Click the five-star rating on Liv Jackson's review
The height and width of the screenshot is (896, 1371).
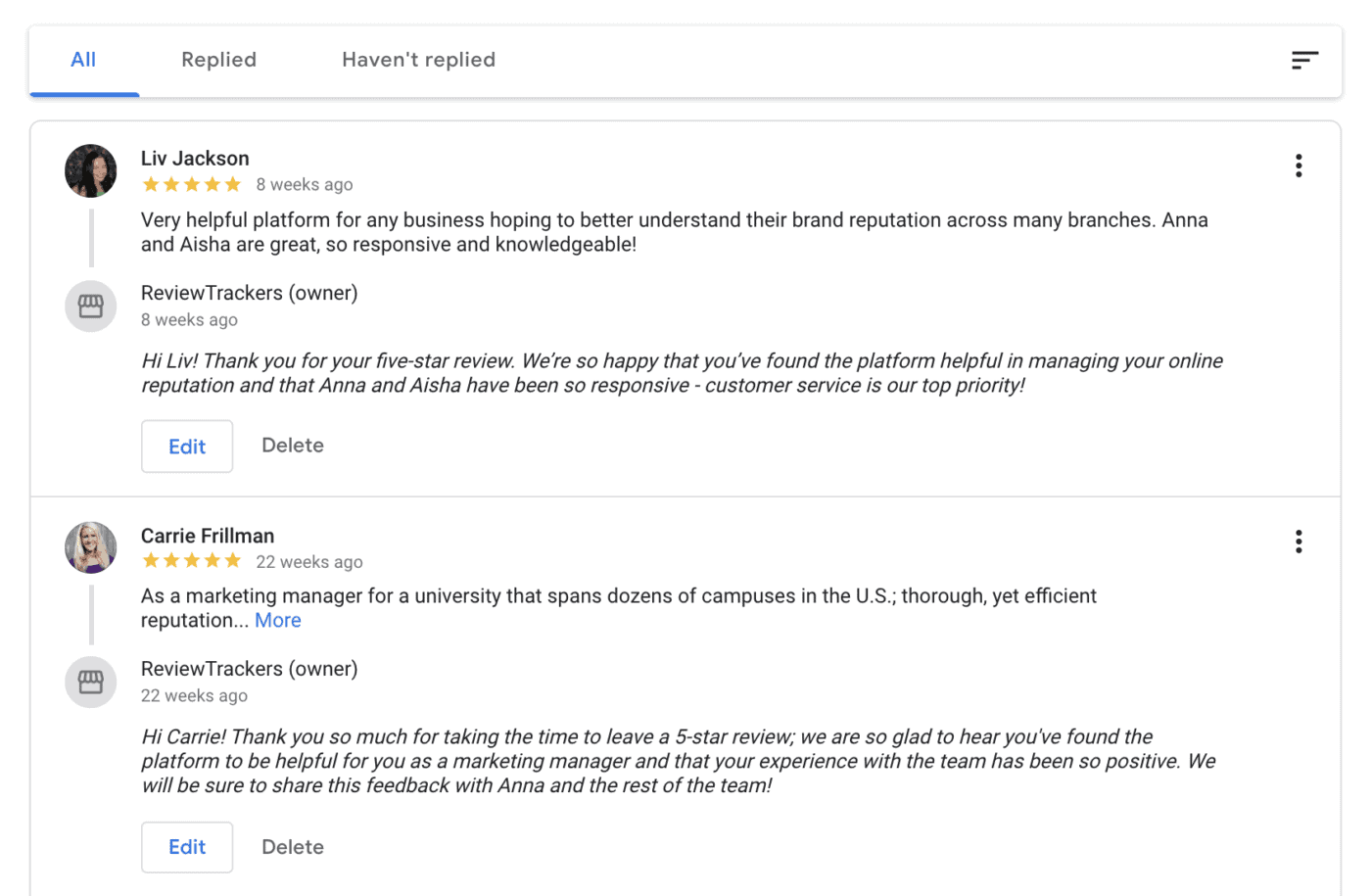tap(192, 184)
